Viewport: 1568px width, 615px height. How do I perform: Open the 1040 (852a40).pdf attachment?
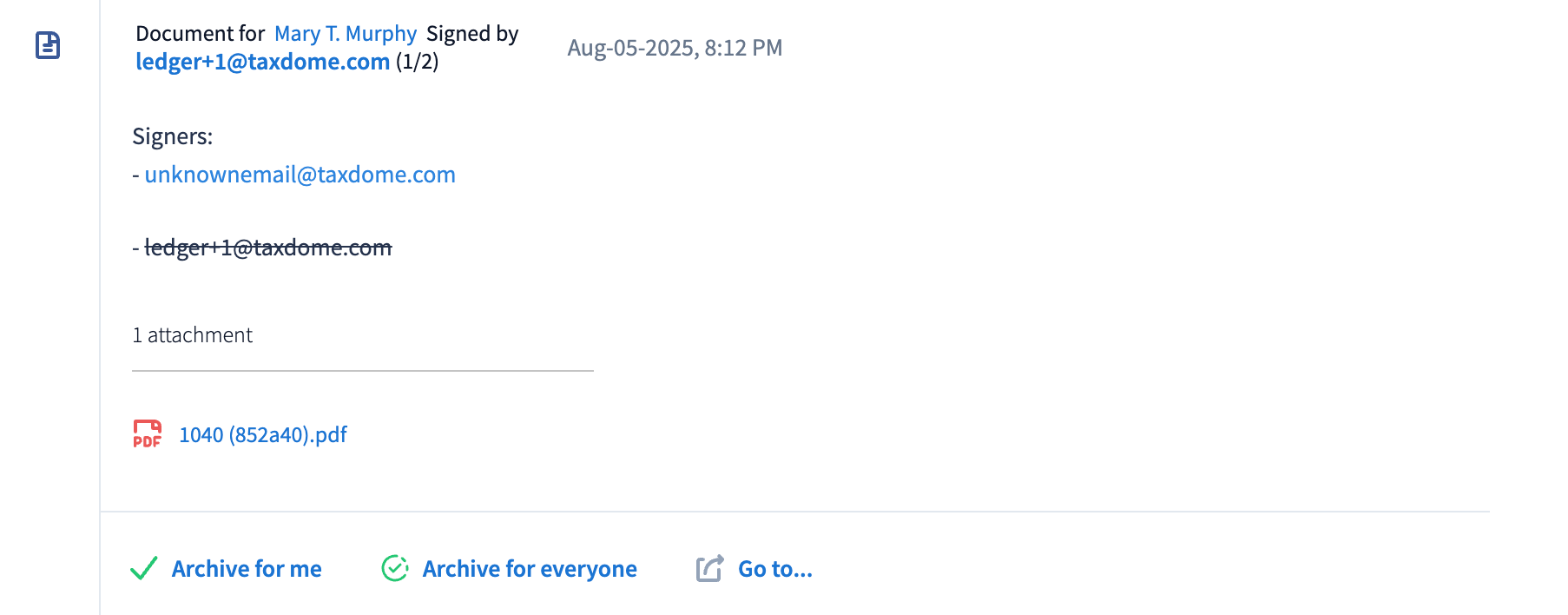point(262,434)
